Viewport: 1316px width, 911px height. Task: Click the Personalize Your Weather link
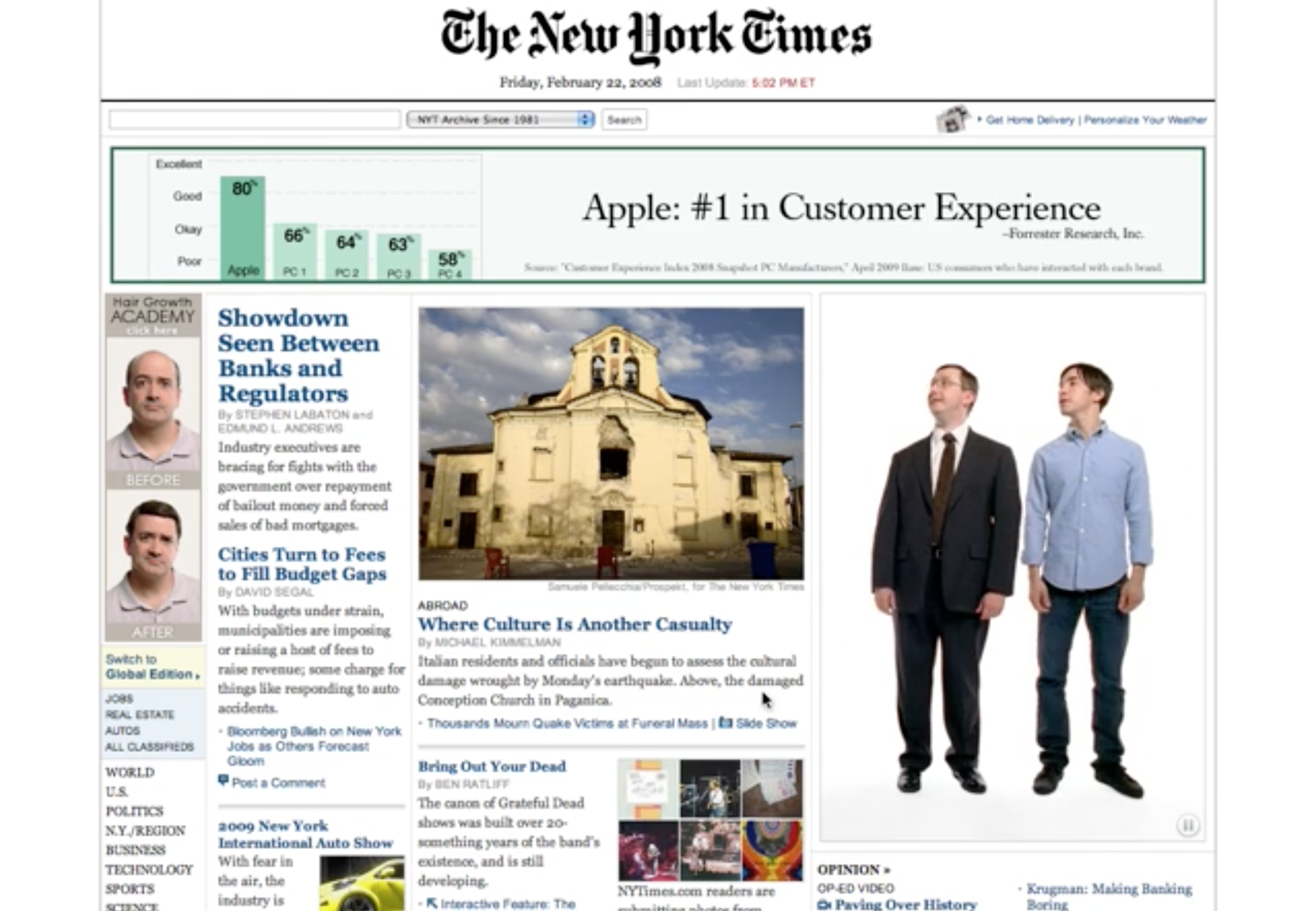tap(1145, 120)
